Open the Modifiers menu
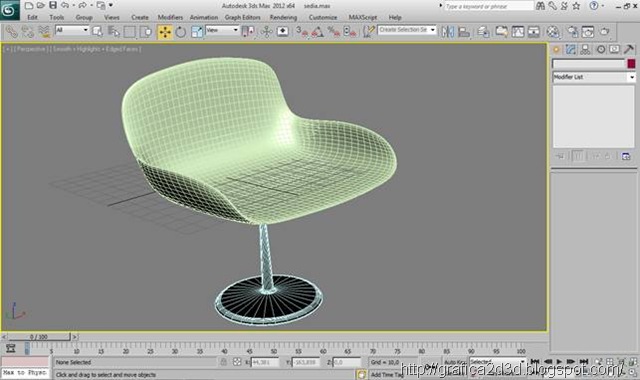Screen dimensions: 640x380 tap(170, 17)
